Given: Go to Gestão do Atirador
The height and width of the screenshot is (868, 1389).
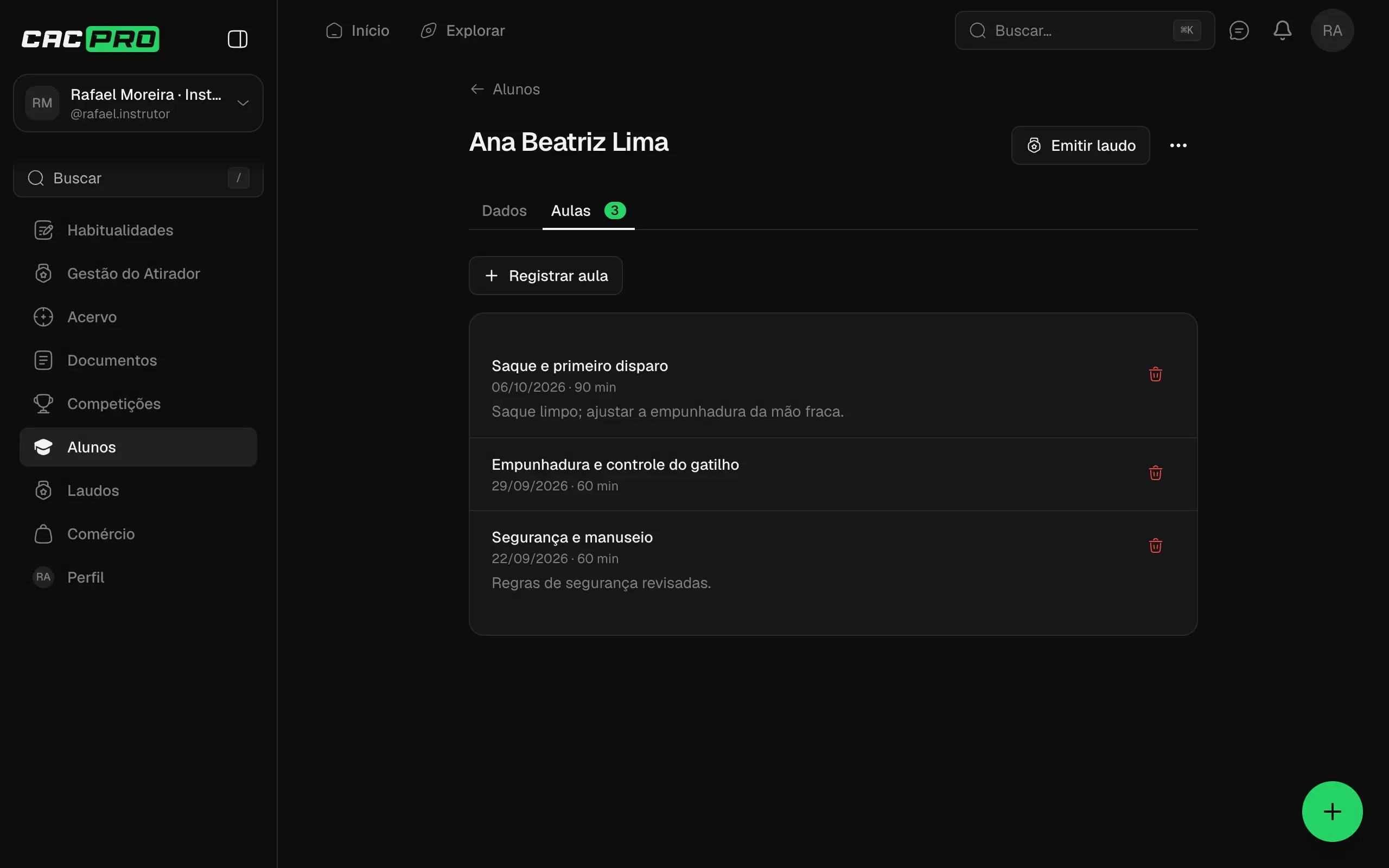Looking at the screenshot, I should (x=138, y=273).
